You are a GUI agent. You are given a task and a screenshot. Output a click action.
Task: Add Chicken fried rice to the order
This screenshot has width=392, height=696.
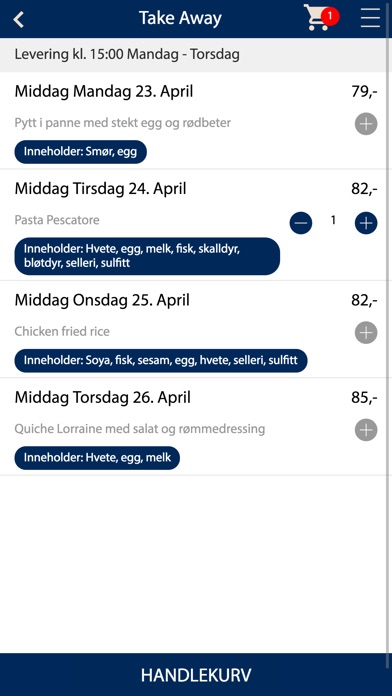click(366, 333)
